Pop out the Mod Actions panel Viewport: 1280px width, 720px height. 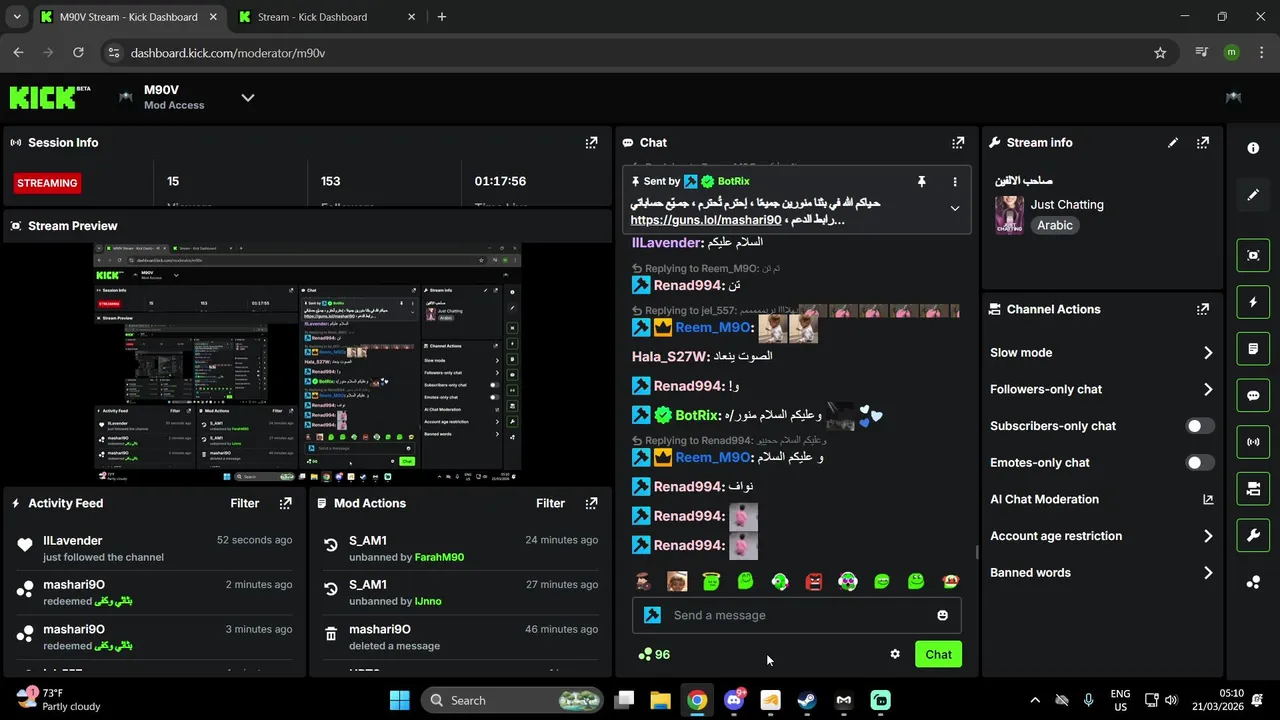[x=591, y=504]
